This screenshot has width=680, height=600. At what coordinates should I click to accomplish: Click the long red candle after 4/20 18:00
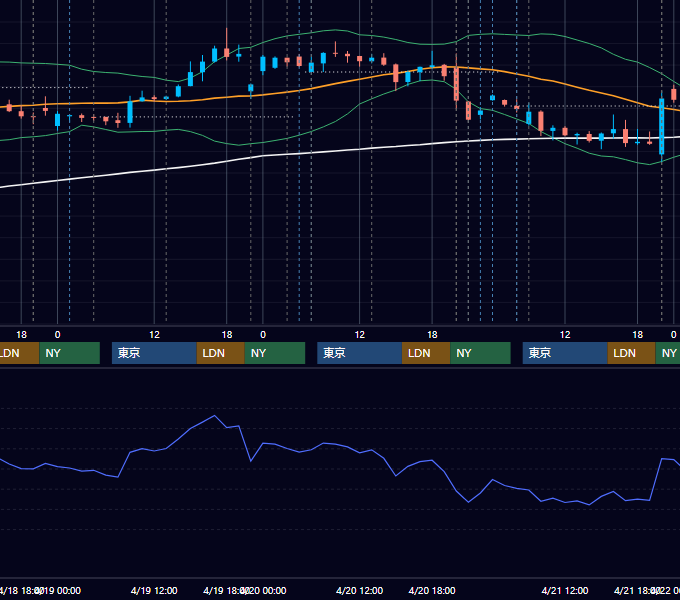(456, 83)
